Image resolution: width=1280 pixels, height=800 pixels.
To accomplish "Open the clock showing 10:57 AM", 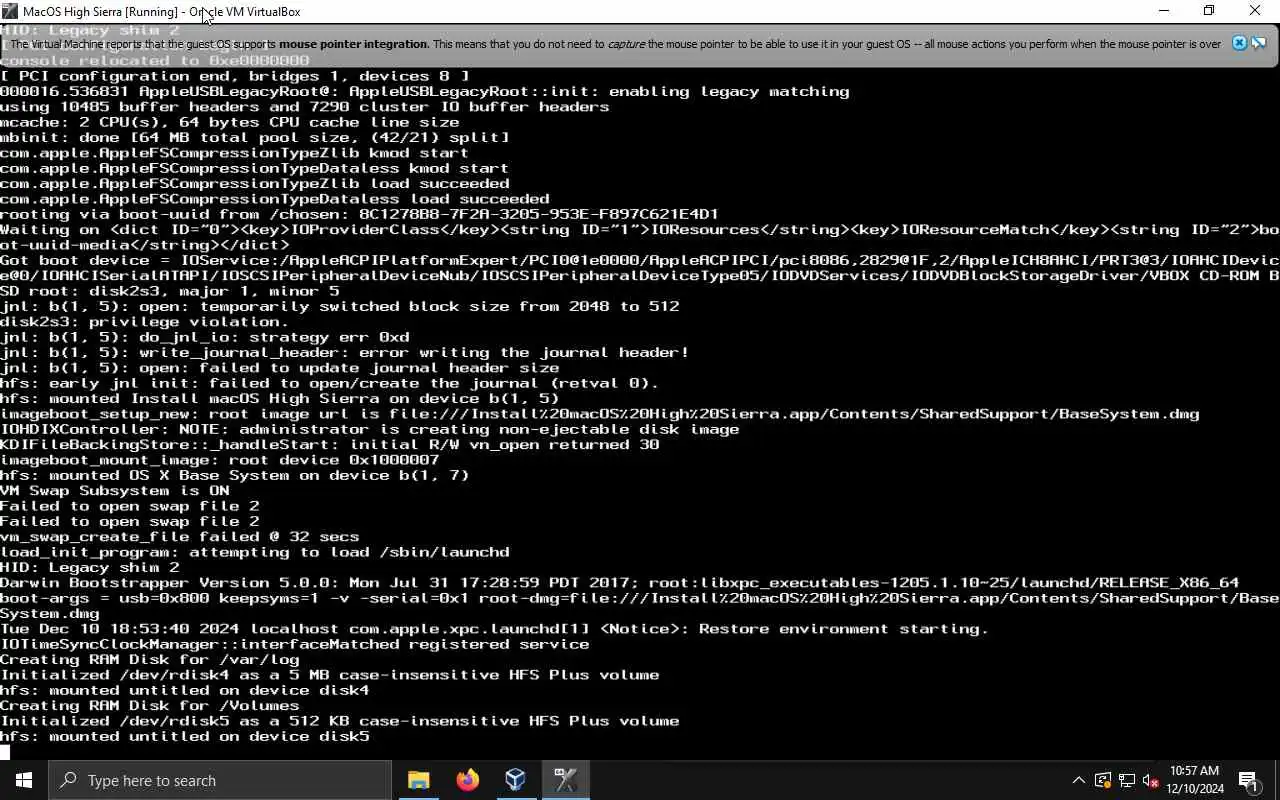I will [x=1194, y=780].
